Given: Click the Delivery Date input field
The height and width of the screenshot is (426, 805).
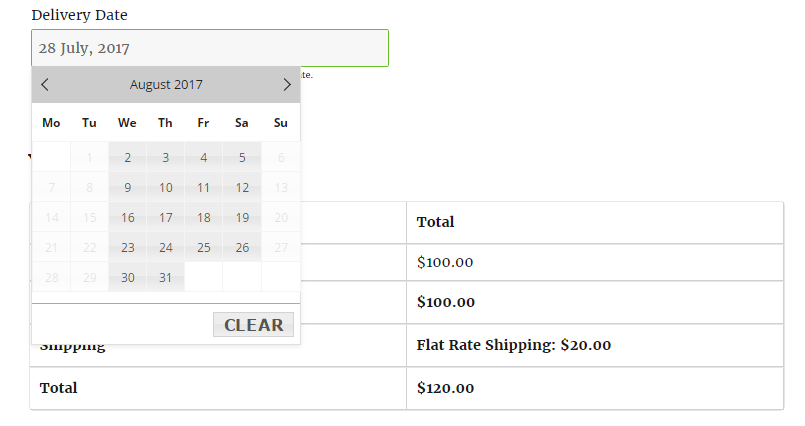Looking at the screenshot, I should point(209,48).
